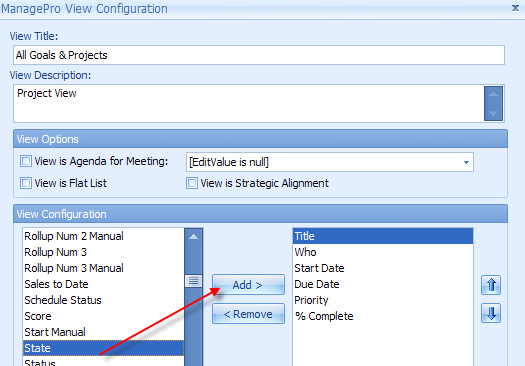This screenshot has width=525, height=366.
Task: Select Rollup Num 2 Manual in available list
Action: pos(103,236)
